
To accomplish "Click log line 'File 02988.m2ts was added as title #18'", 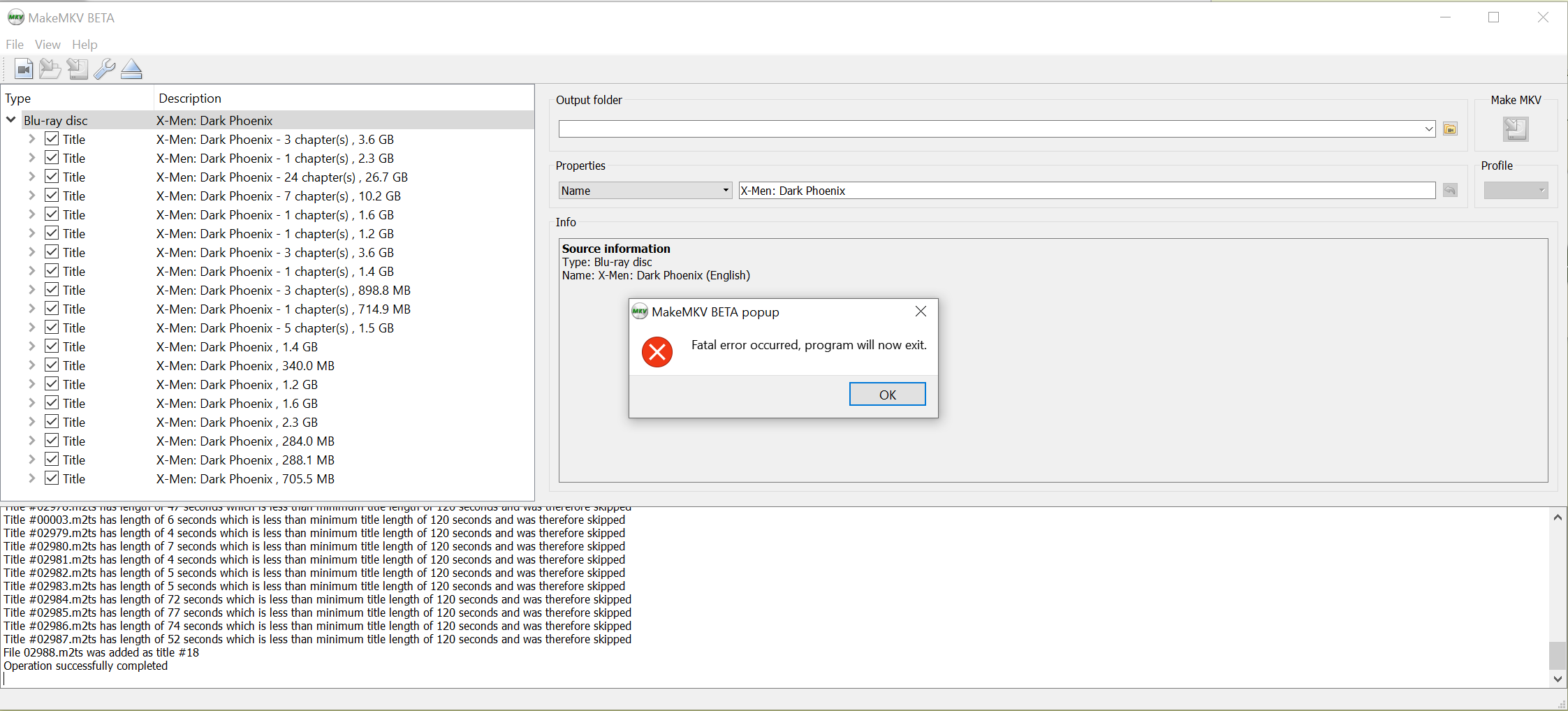I will pyautogui.click(x=101, y=652).
